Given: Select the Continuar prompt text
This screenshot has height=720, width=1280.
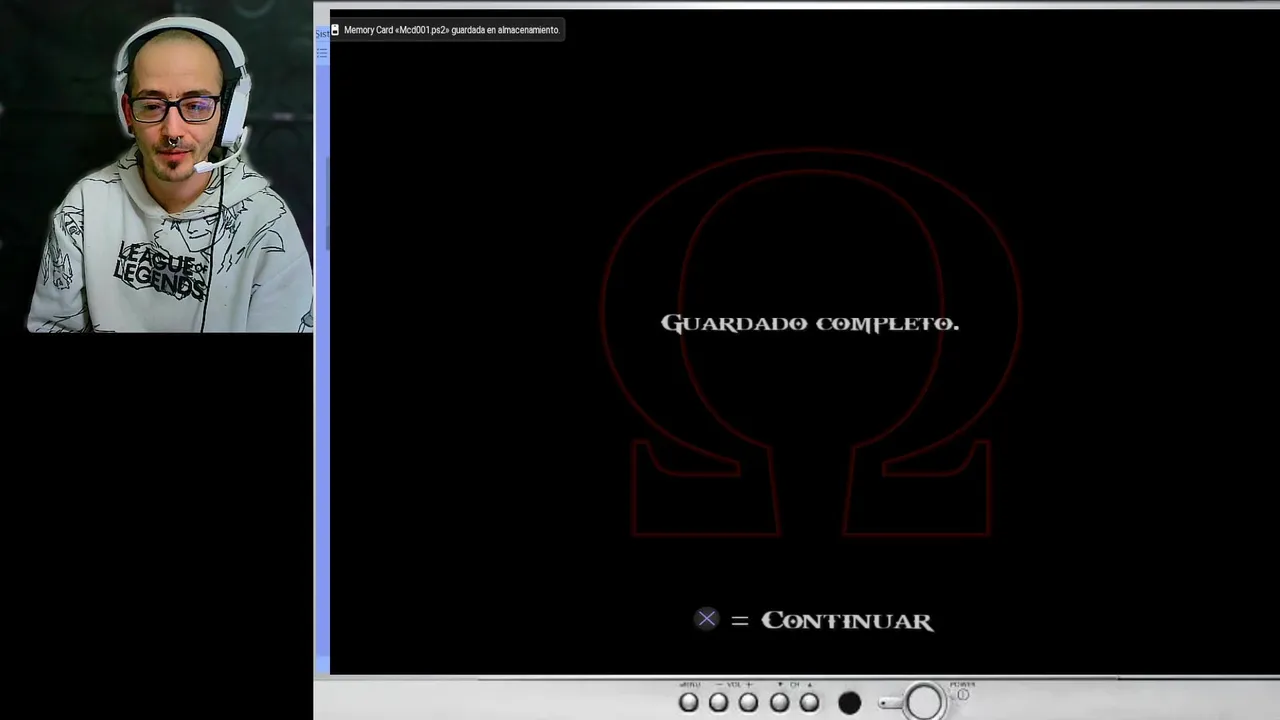Looking at the screenshot, I should click(x=847, y=621).
